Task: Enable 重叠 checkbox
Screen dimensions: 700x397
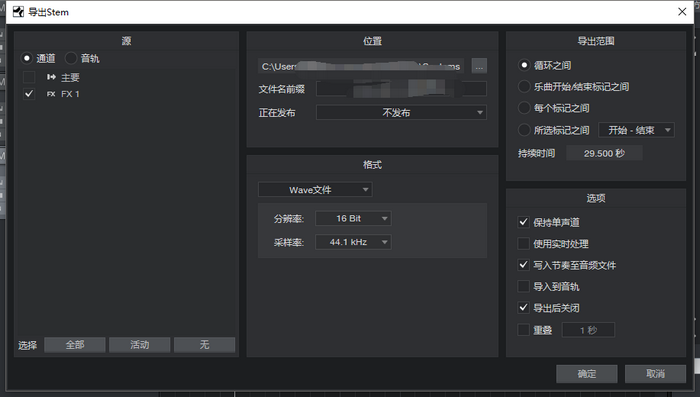Action: 523,330
